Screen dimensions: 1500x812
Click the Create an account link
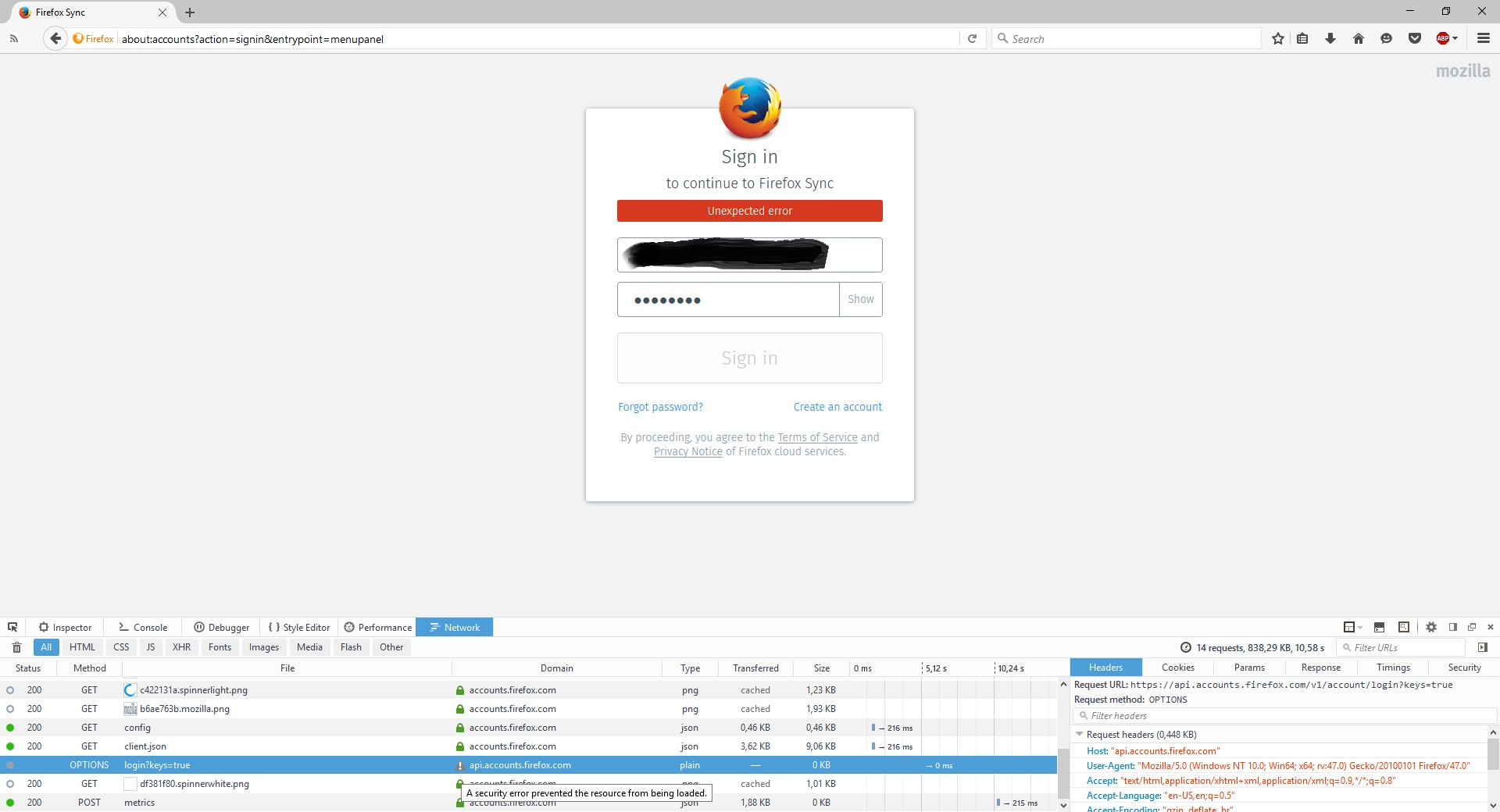tap(837, 407)
